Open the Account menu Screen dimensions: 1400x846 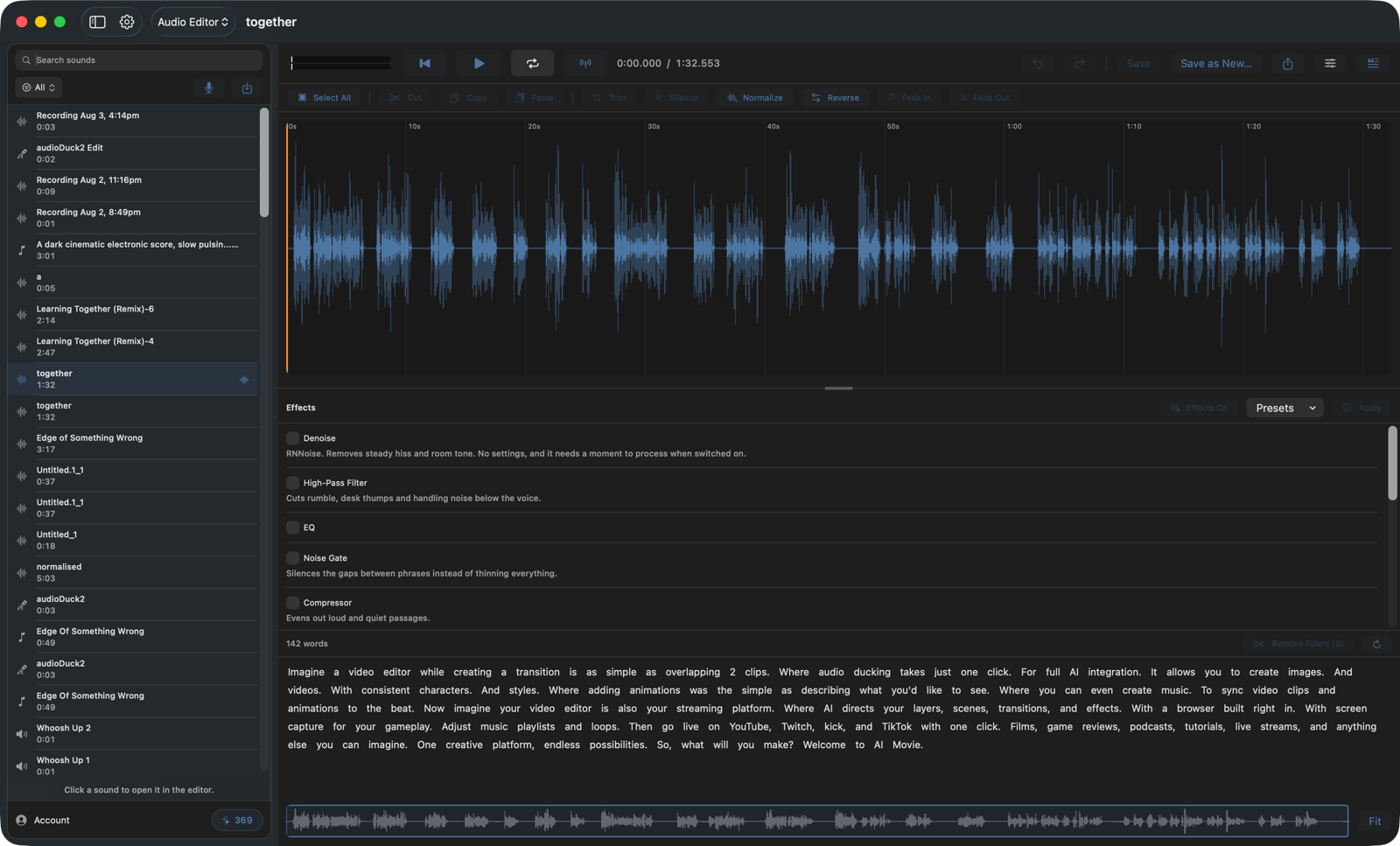click(x=43, y=821)
